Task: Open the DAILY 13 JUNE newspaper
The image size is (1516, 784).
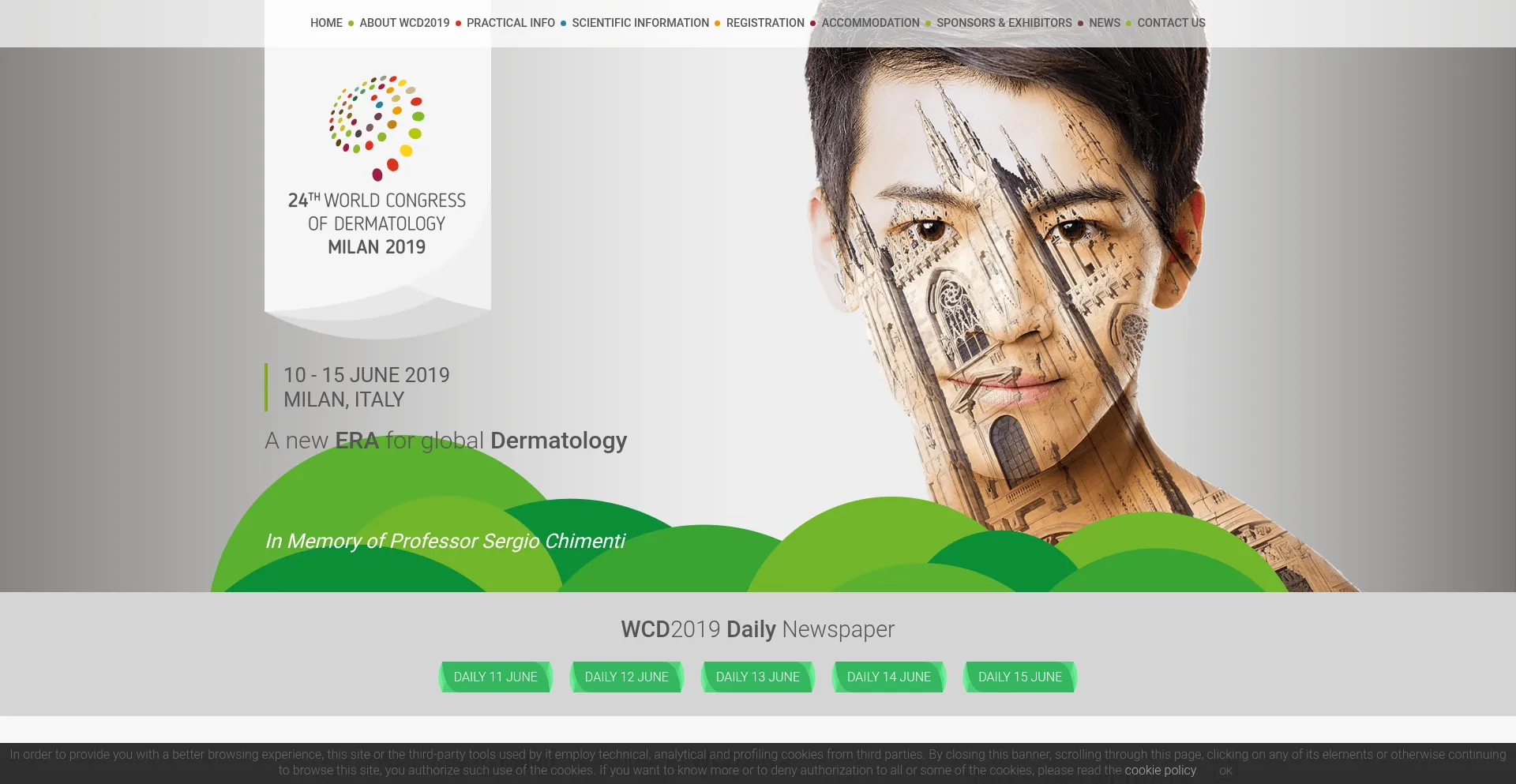Action: 758,677
